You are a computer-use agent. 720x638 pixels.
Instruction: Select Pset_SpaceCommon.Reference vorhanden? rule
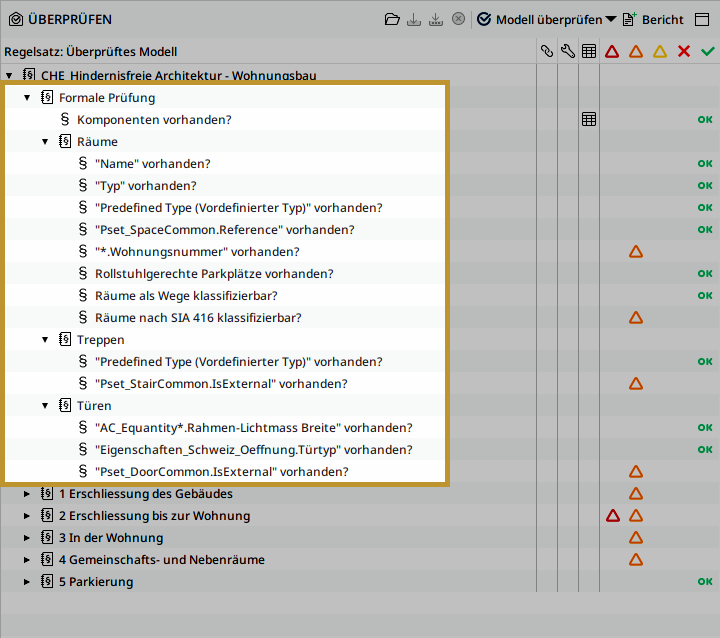click(225, 230)
